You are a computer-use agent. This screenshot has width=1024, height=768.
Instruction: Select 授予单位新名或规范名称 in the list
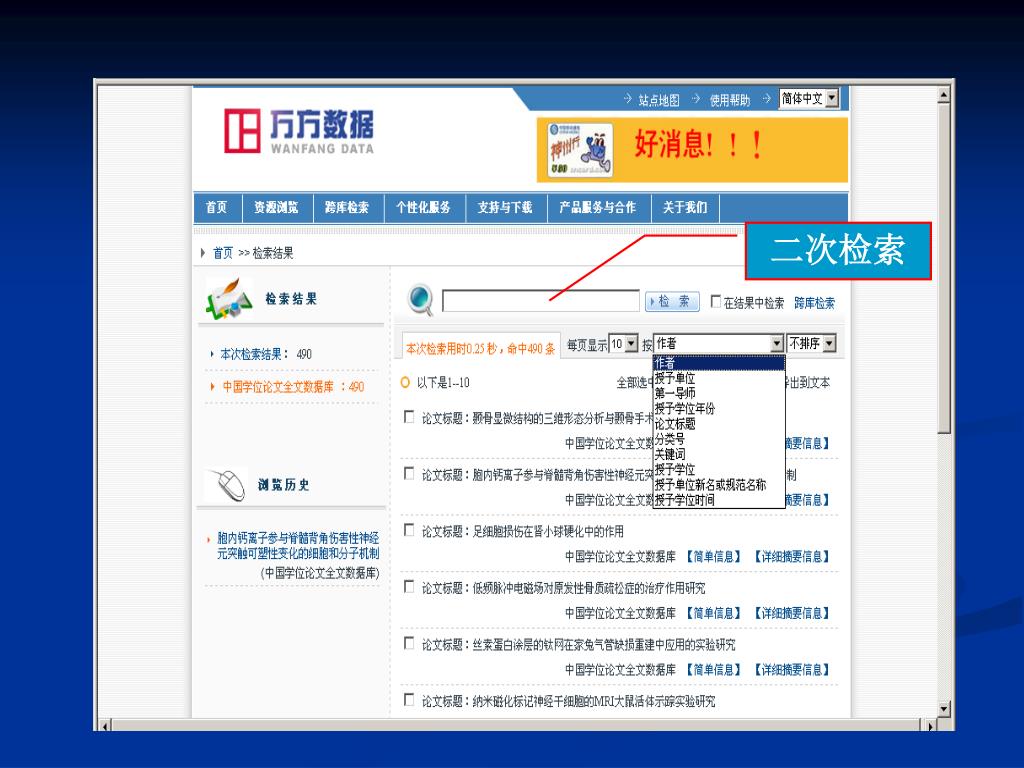pyautogui.click(x=718, y=485)
